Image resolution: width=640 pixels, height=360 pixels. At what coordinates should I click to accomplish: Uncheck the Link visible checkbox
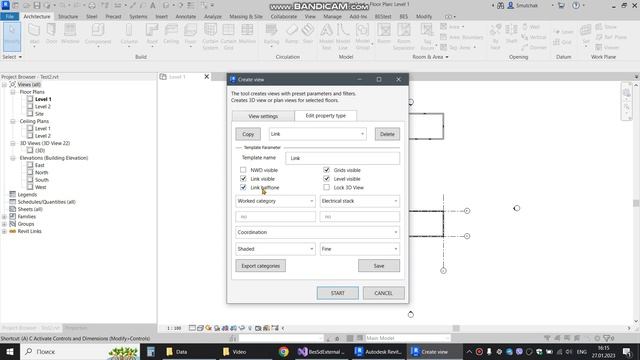click(243, 179)
